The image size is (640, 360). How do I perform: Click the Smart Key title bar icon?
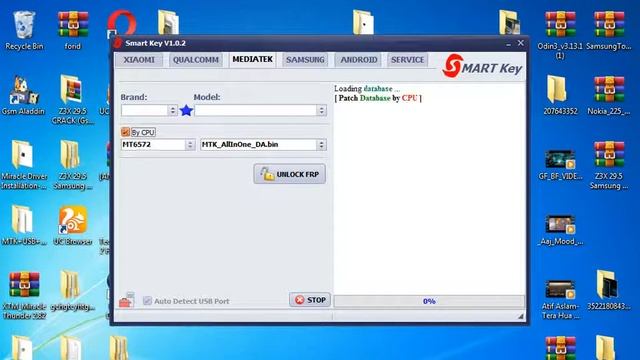click(118, 43)
